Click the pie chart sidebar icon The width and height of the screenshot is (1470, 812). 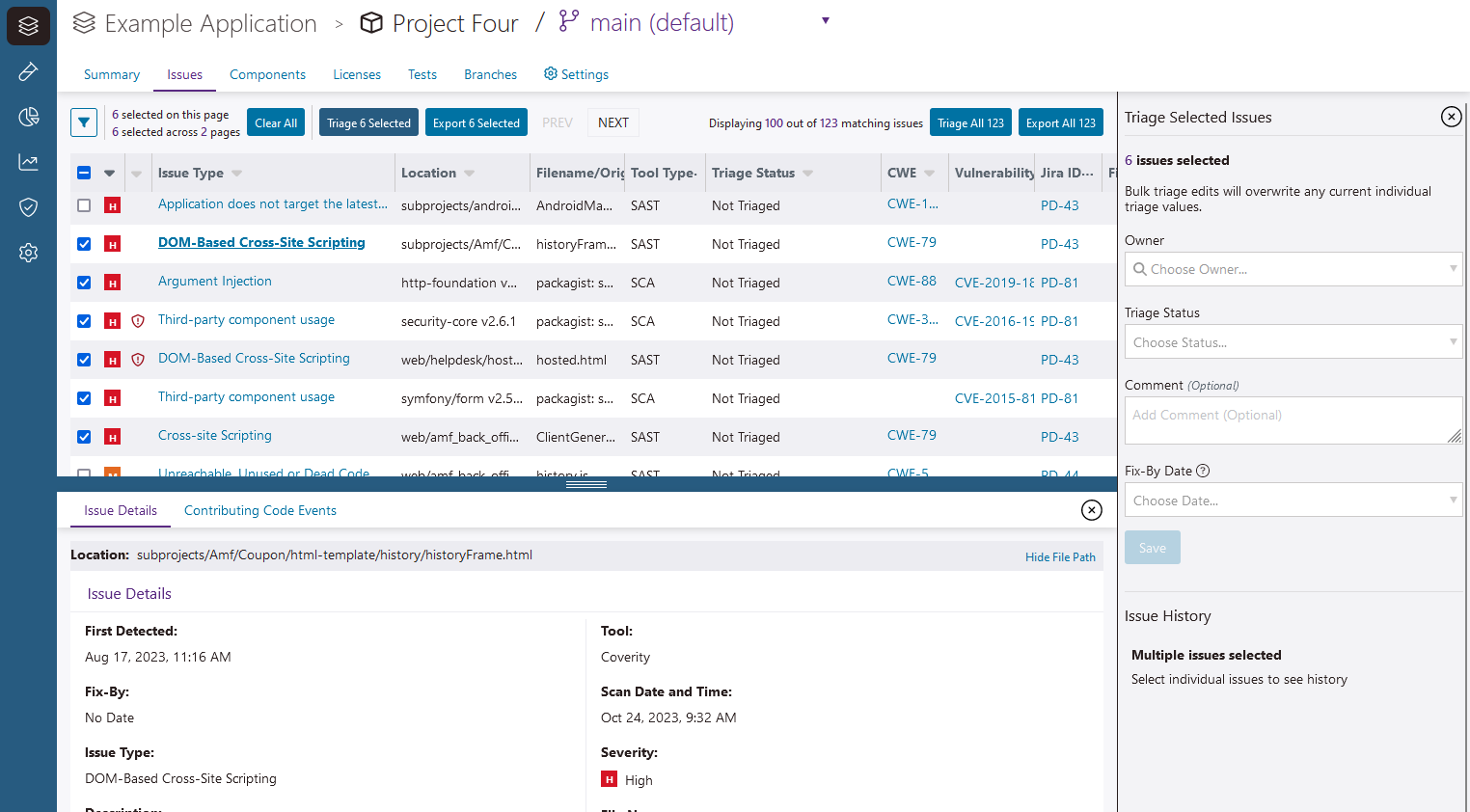28,117
